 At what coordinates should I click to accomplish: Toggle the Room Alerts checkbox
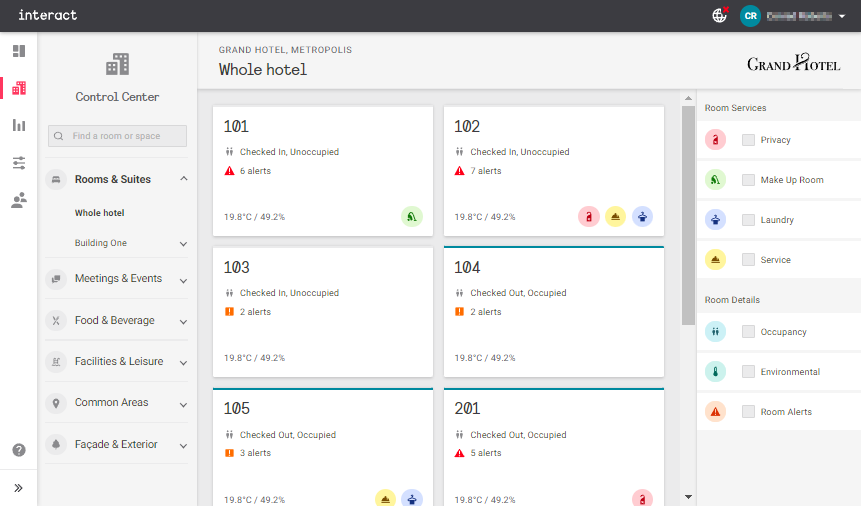[748, 412]
